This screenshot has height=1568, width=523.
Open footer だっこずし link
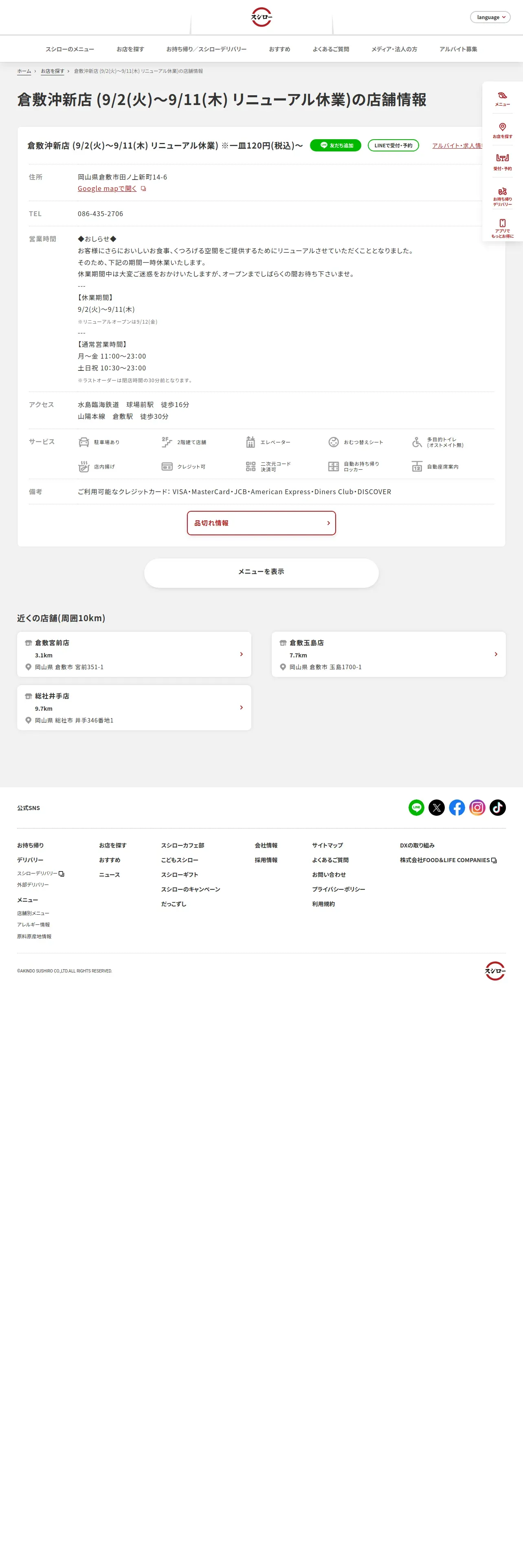point(174,904)
